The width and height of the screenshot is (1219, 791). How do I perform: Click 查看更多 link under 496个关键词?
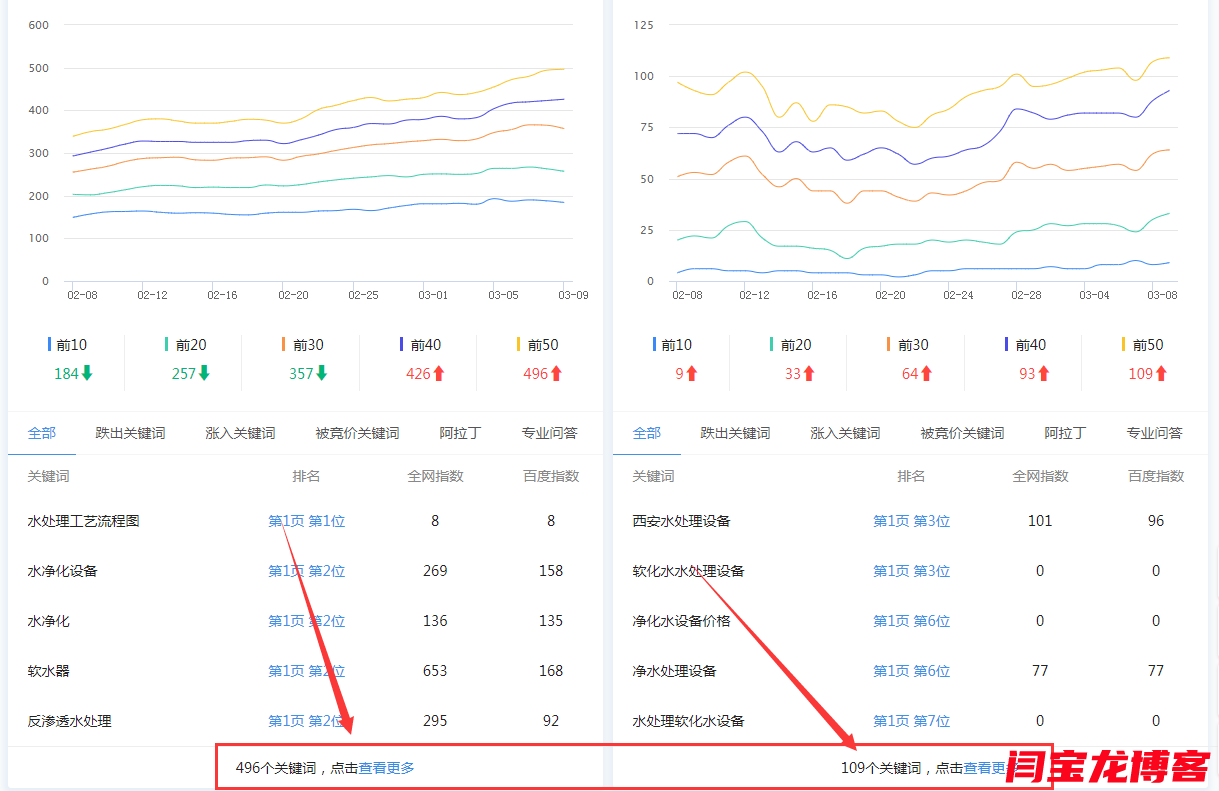coord(386,768)
